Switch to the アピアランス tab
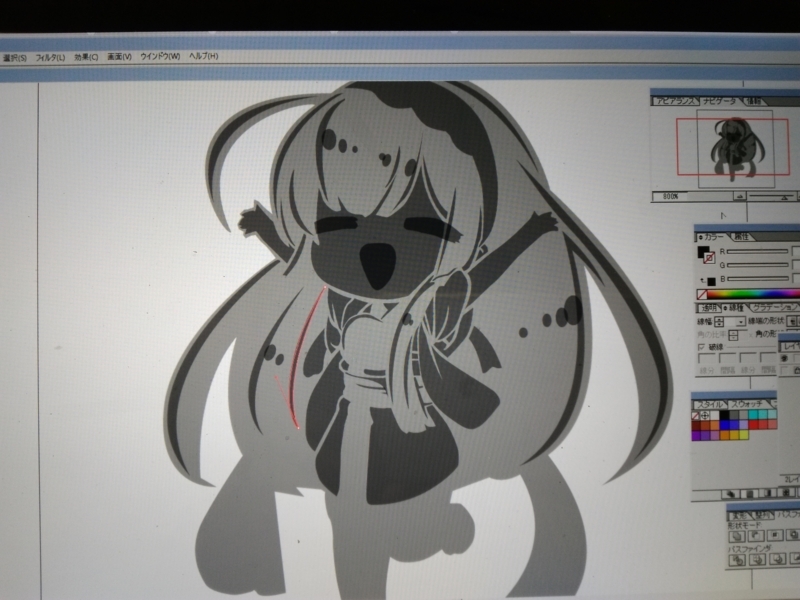The height and width of the screenshot is (600, 800). [676, 101]
